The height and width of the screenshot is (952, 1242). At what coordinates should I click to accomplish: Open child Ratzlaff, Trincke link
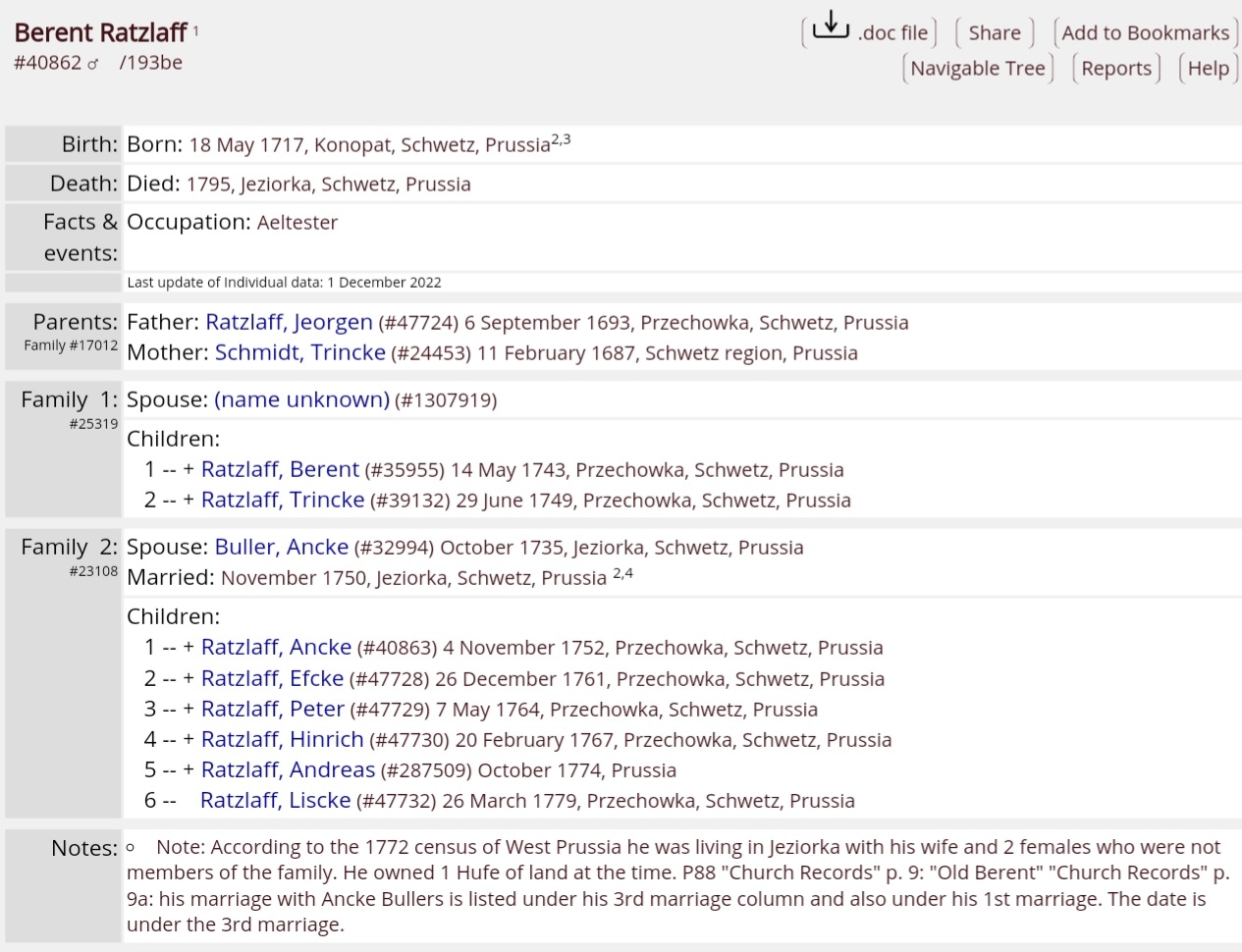283,500
